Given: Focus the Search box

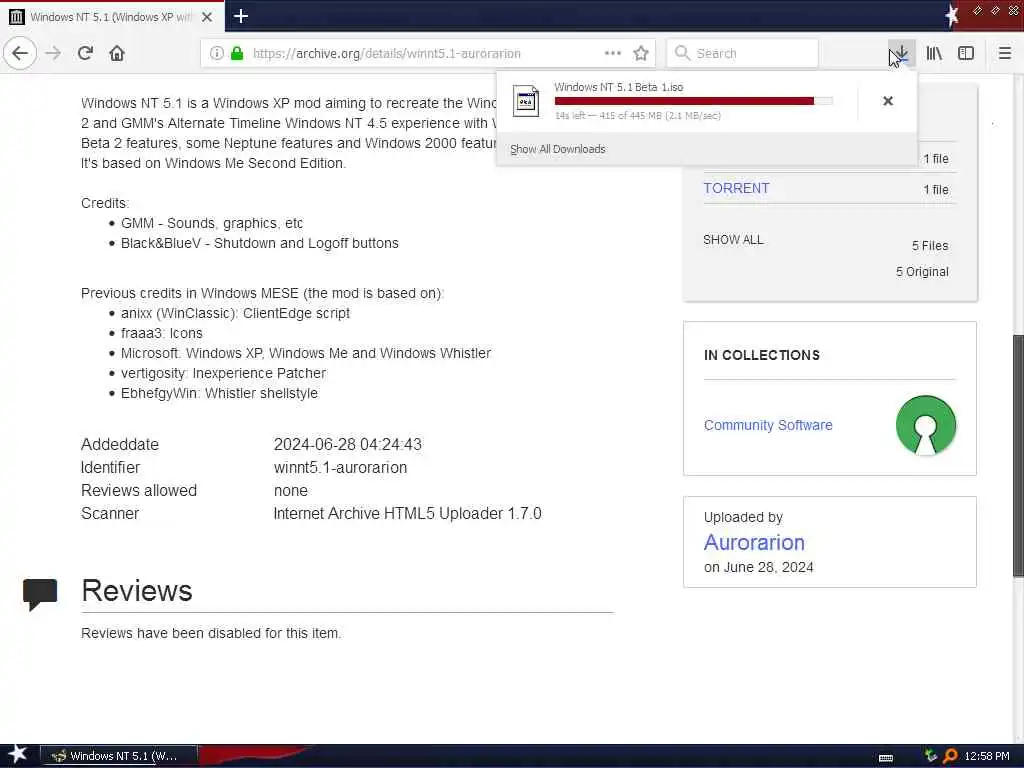Looking at the screenshot, I should [x=742, y=53].
